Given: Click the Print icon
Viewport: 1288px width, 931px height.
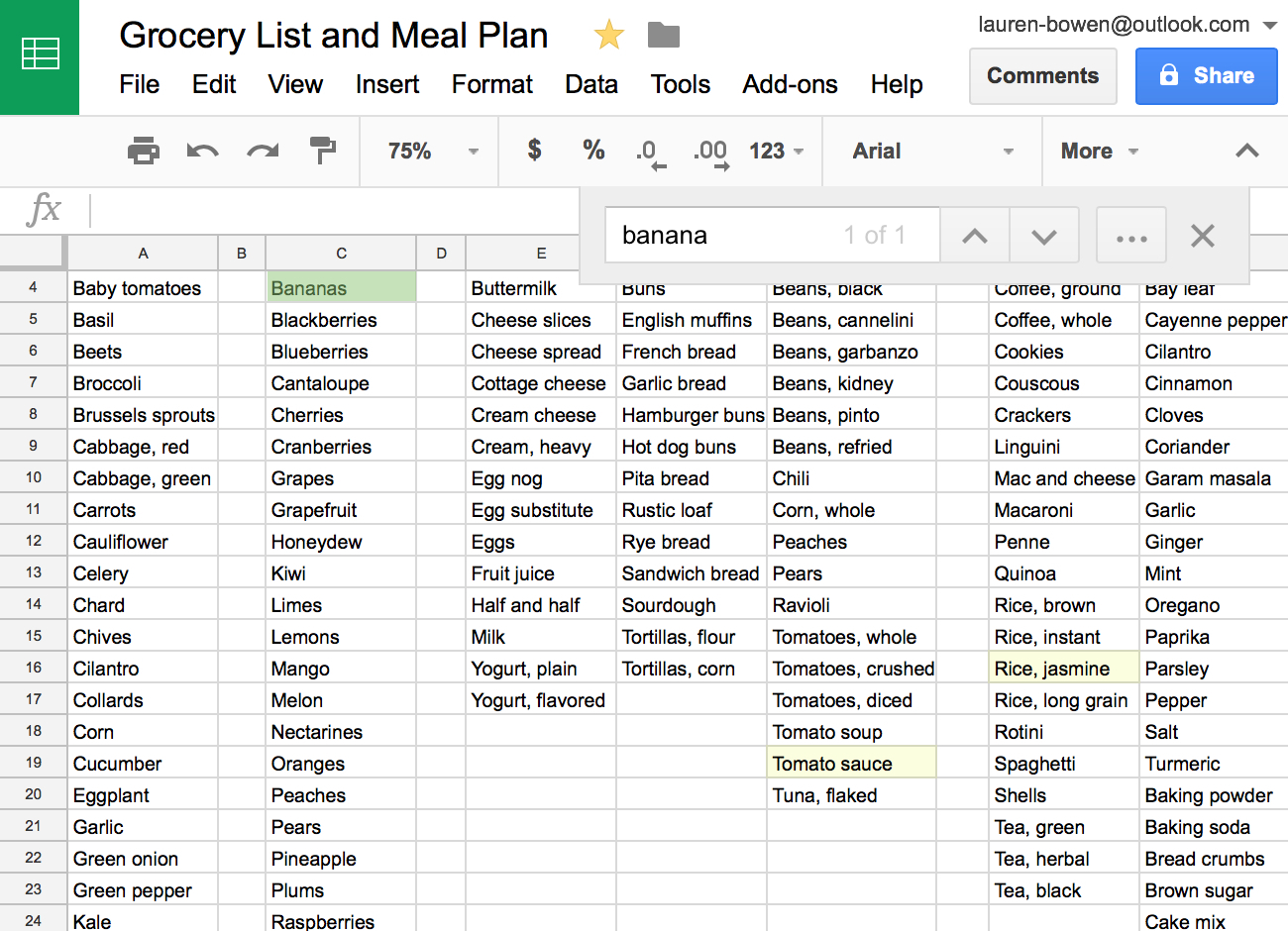Looking at the screenshot, I should [146, 151].
